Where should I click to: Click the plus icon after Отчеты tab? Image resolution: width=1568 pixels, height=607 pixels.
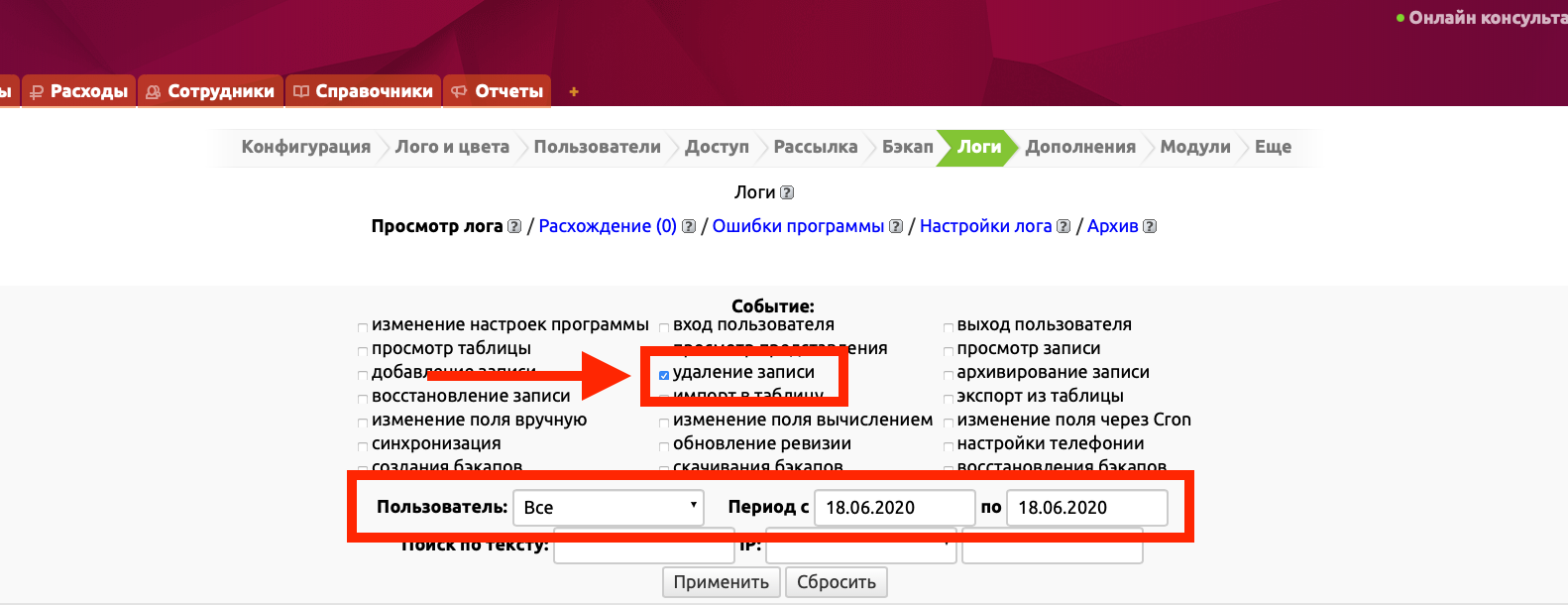(573, 91)
